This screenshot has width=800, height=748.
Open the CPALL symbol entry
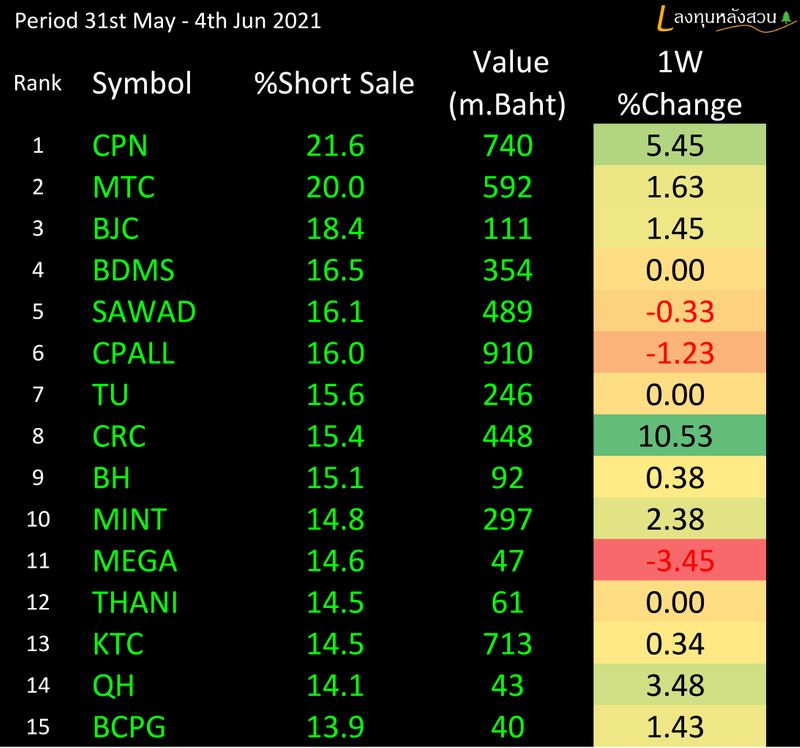(133, 353)
